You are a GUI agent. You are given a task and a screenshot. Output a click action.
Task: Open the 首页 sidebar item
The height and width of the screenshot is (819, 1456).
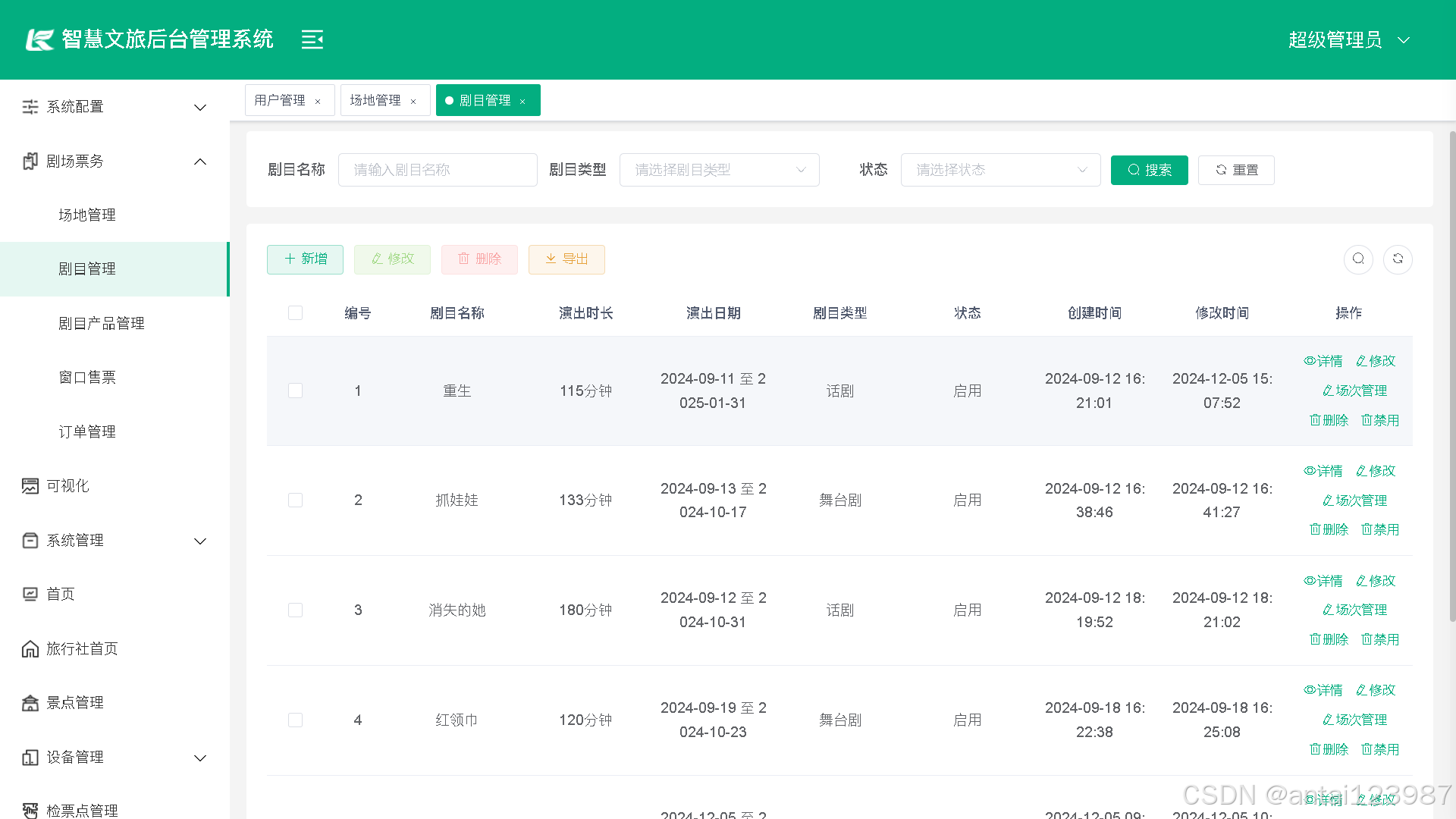coord(61,594)
